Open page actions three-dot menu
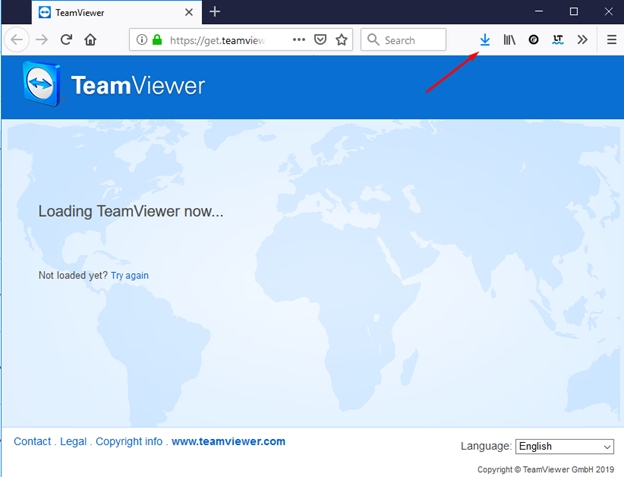The width and height of the screenshot is (624, 477). pyautogui.click(x=299, y=40)
